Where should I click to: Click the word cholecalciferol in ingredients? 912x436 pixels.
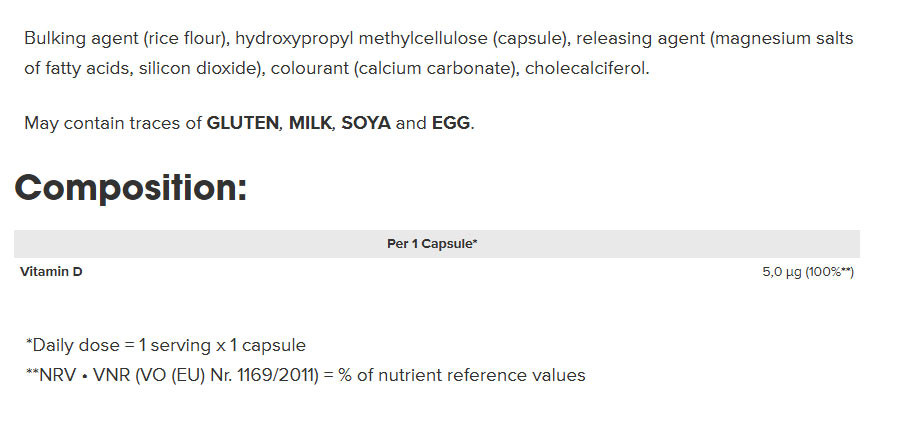click(x=585, y=69)
